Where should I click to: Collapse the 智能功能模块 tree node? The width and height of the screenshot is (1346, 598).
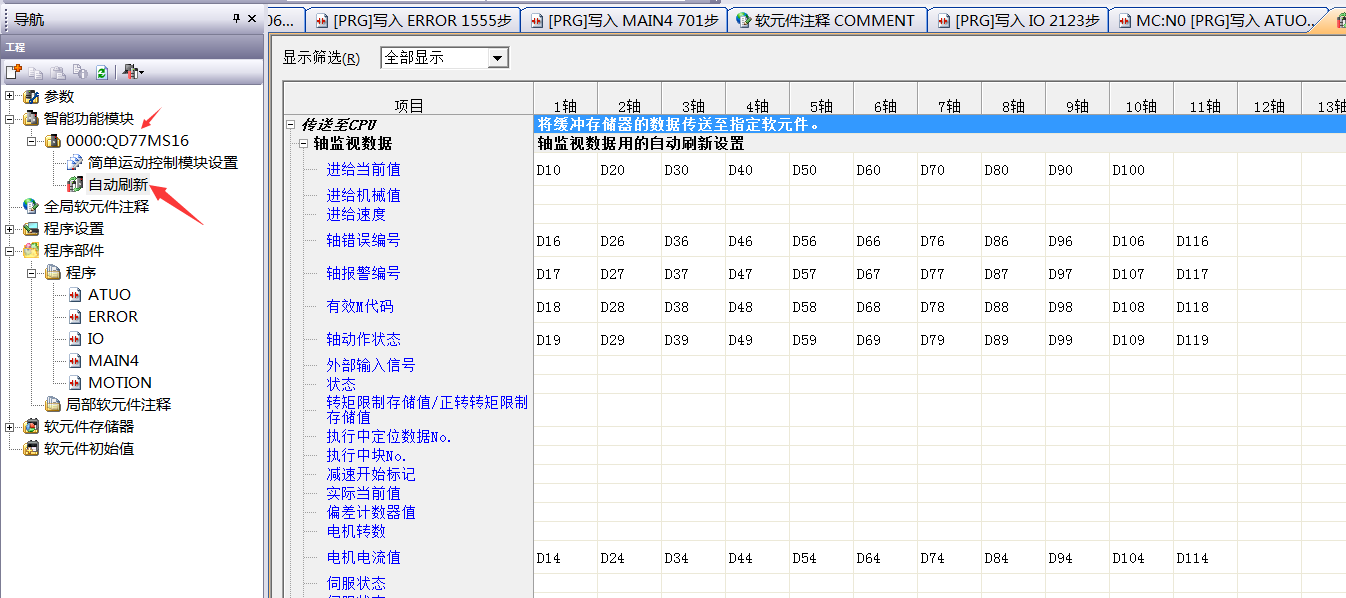10,118
